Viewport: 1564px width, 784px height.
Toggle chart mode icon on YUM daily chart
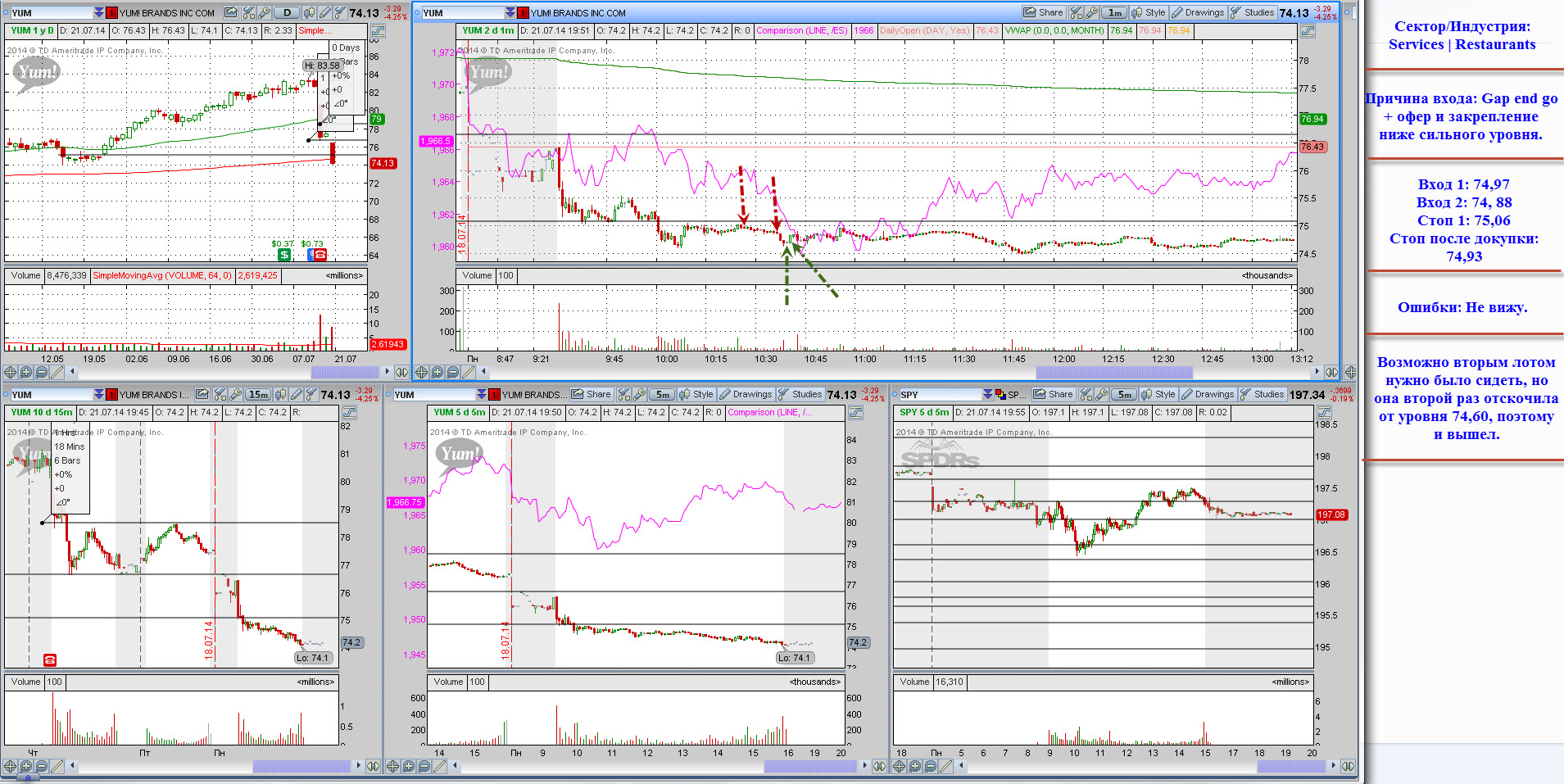pyautogui.click(x=378, y=30)
